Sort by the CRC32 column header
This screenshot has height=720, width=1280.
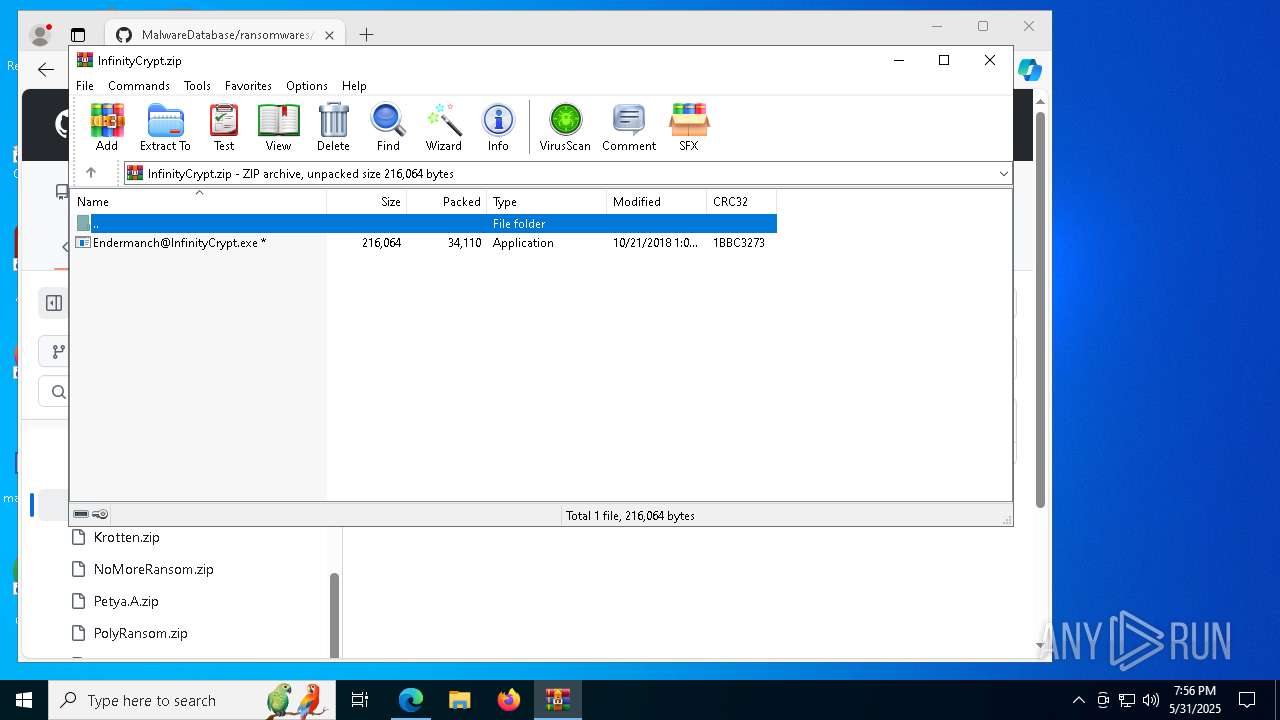pos(742,202)
